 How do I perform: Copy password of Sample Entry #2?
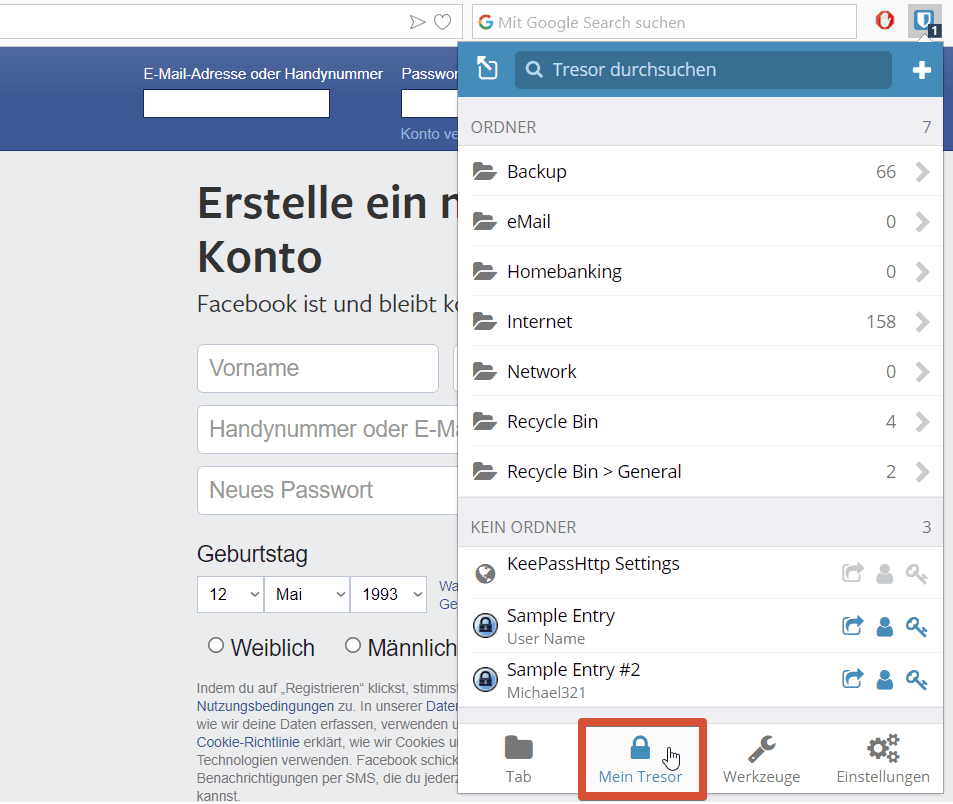click(x=916, y=679)
